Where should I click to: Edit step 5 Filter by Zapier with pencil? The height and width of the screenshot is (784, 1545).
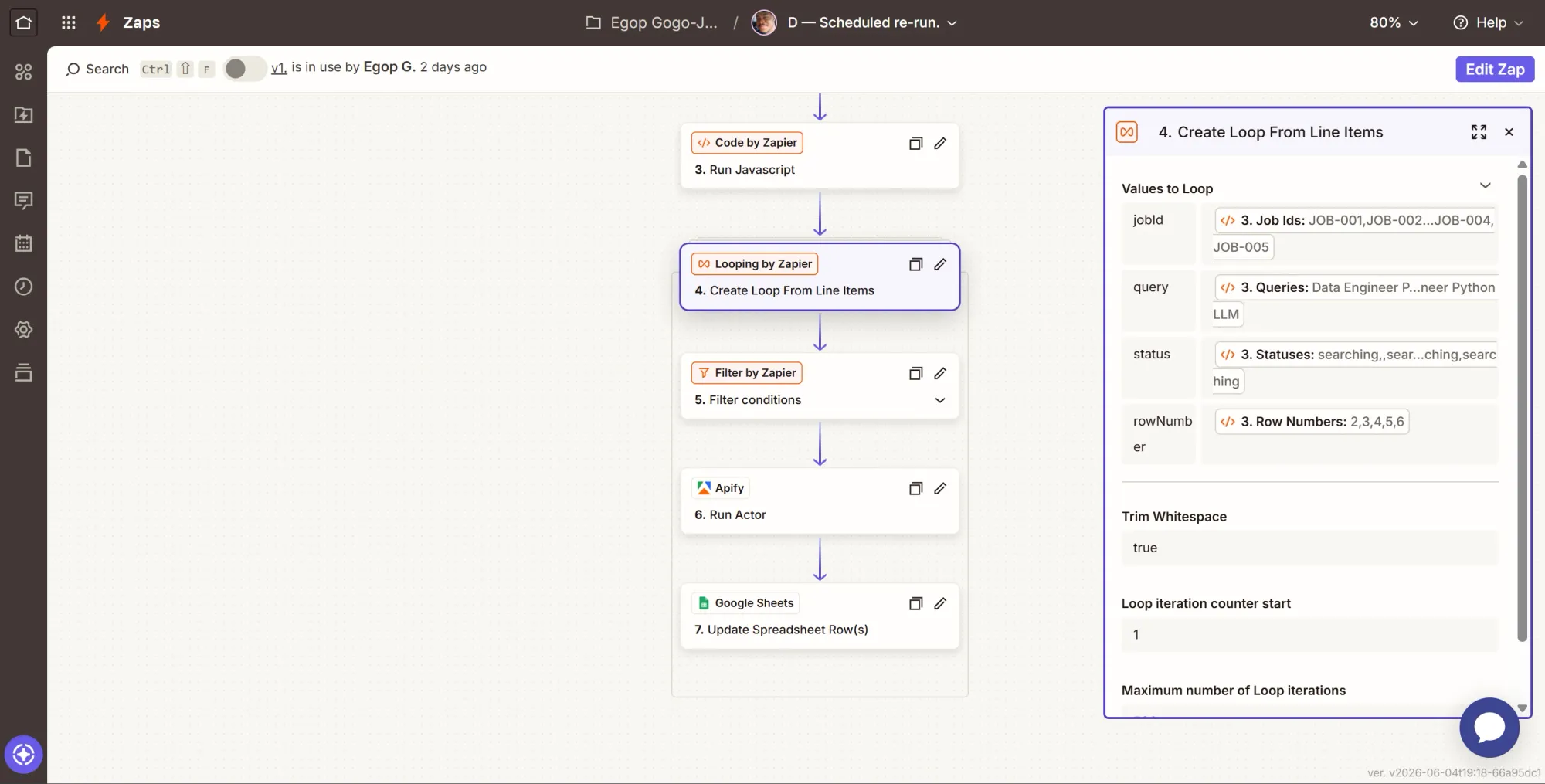tap(940, 373)
